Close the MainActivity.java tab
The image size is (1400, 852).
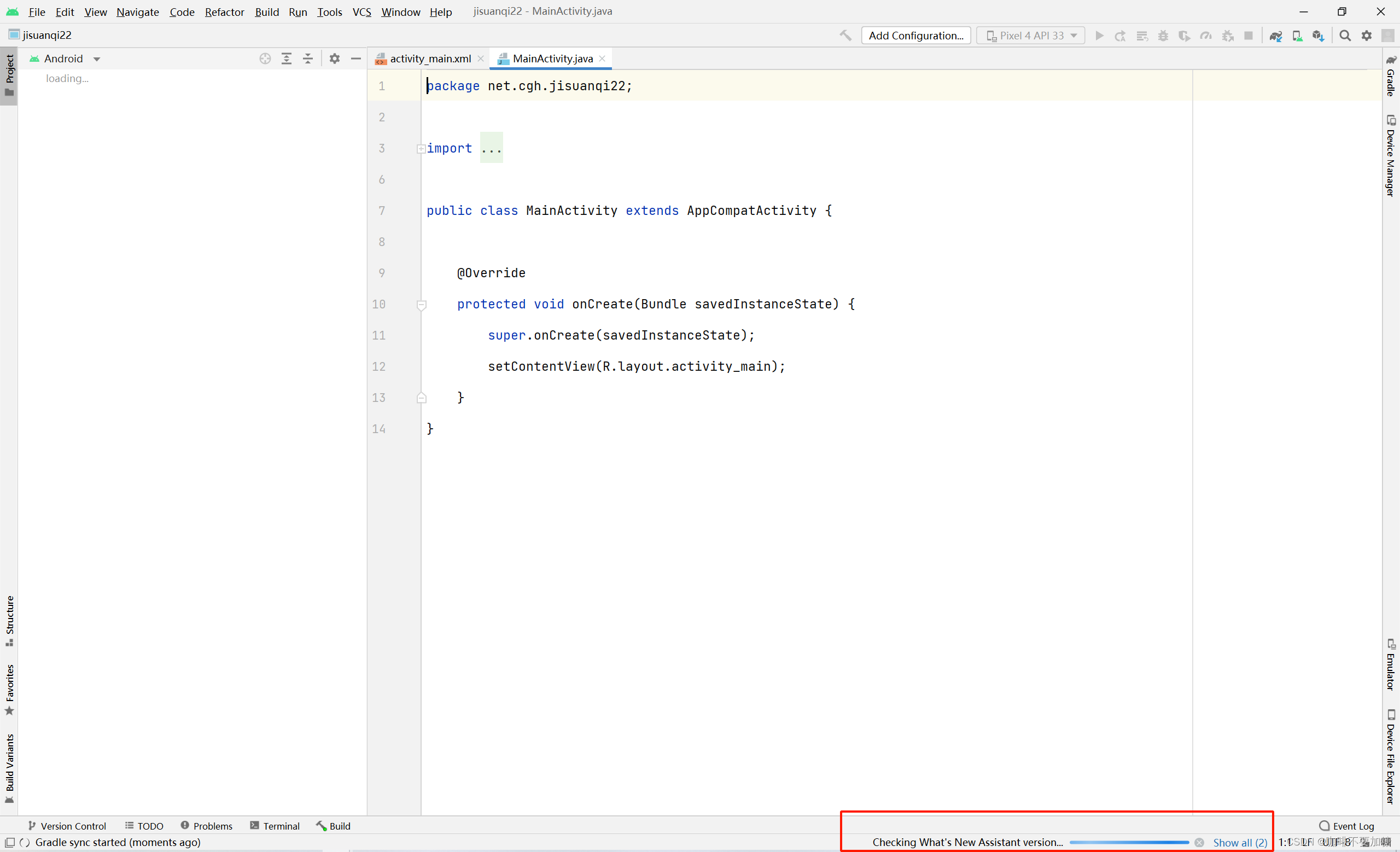point(602,59)
